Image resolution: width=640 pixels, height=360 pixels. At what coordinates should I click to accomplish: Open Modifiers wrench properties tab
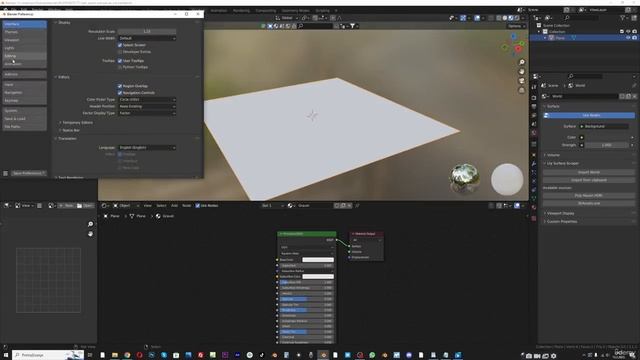pos(534,164)
